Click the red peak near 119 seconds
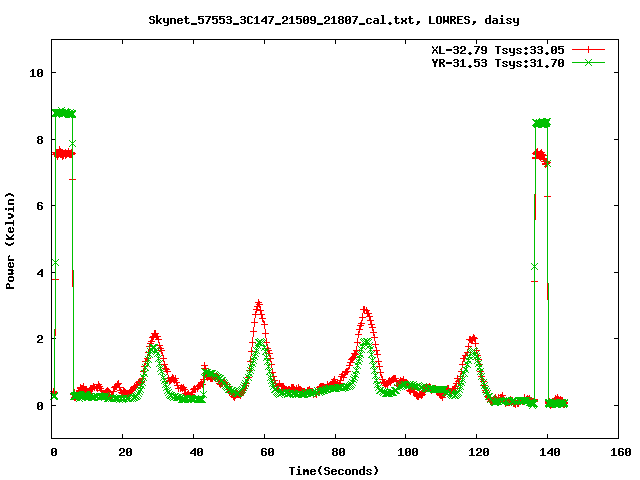The height and width of the screenshot is (480, 640). tap(473, 339)
